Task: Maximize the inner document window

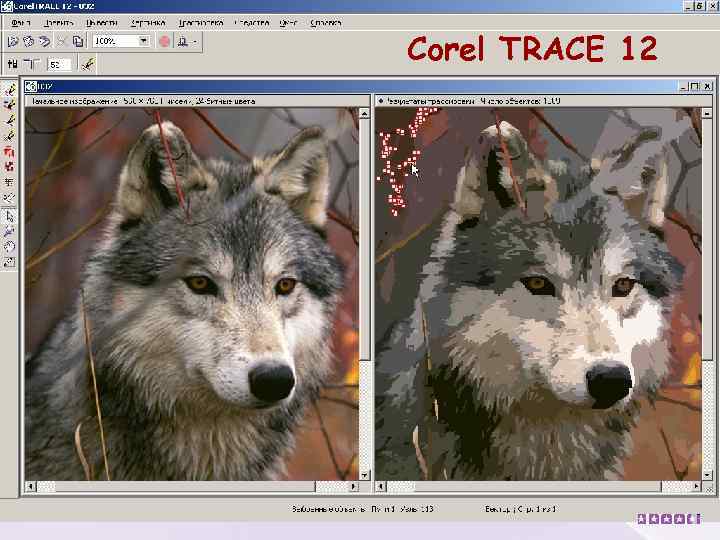Action: 695,86
